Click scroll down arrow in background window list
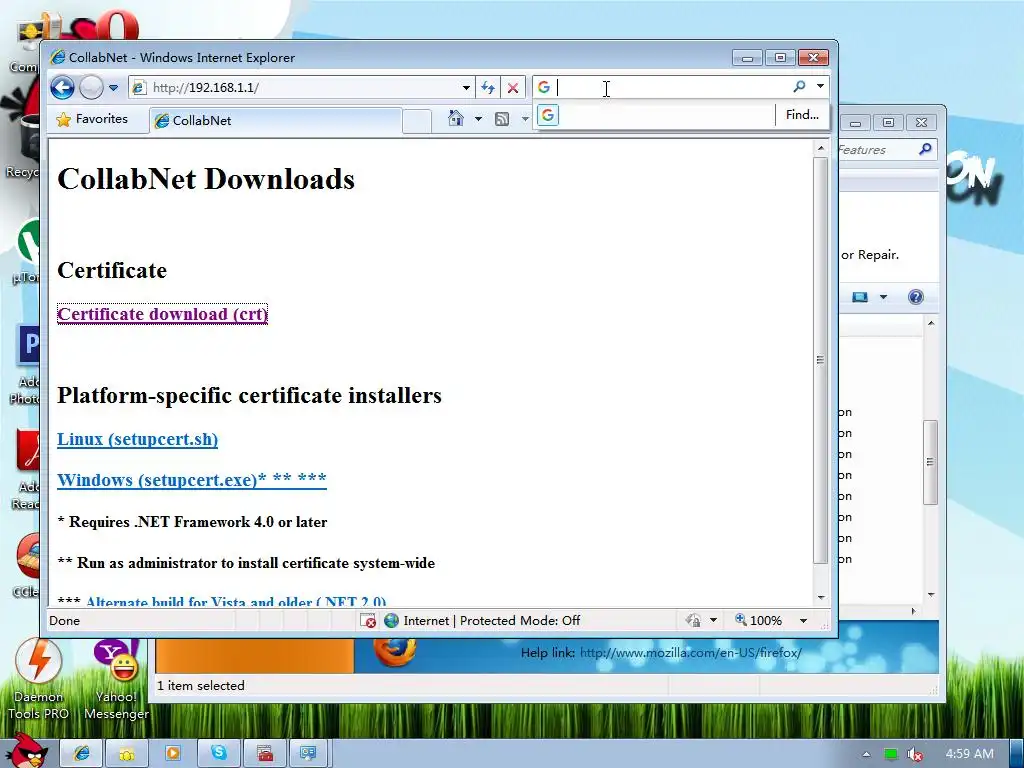 (931, 594)
